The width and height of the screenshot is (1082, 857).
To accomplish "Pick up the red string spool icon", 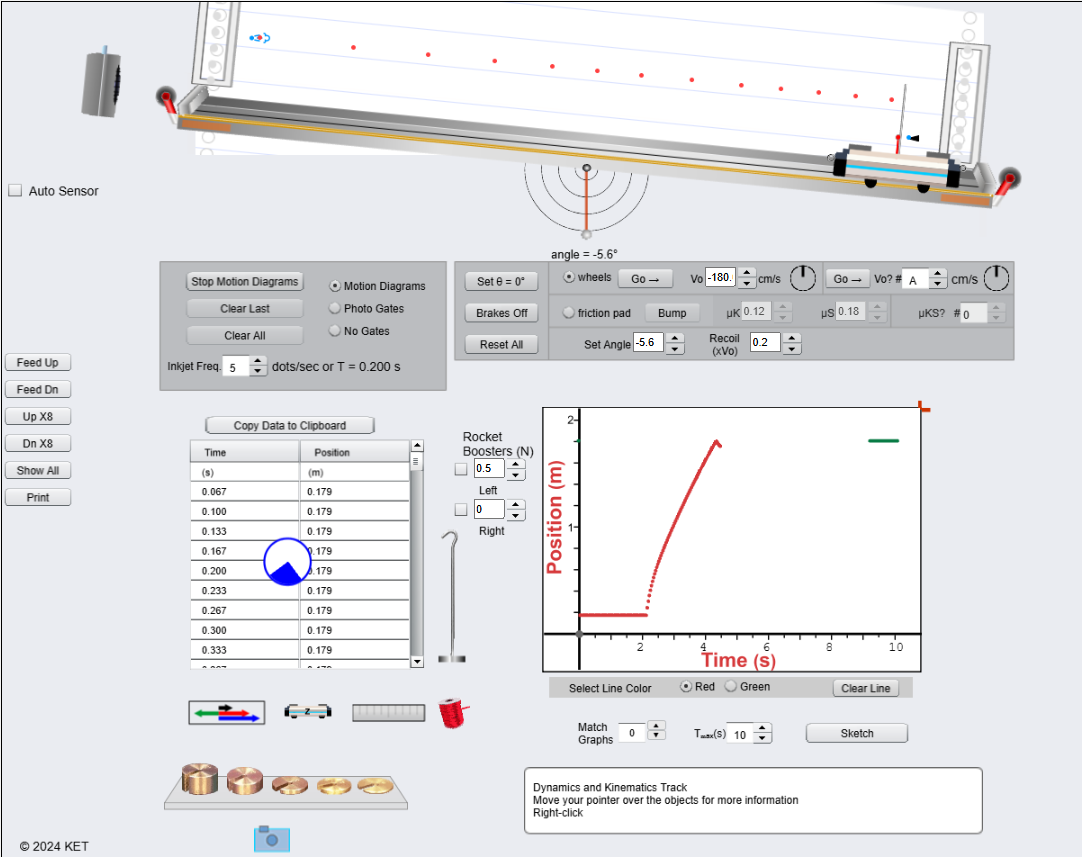I will (452, 712).
